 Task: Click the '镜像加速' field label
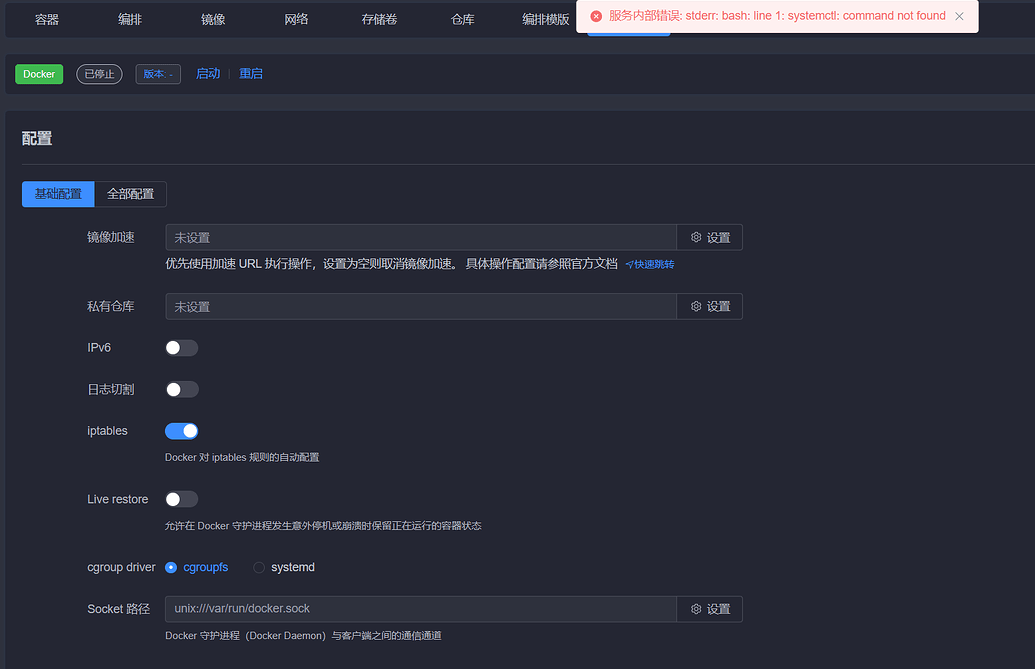pos(111,238)
